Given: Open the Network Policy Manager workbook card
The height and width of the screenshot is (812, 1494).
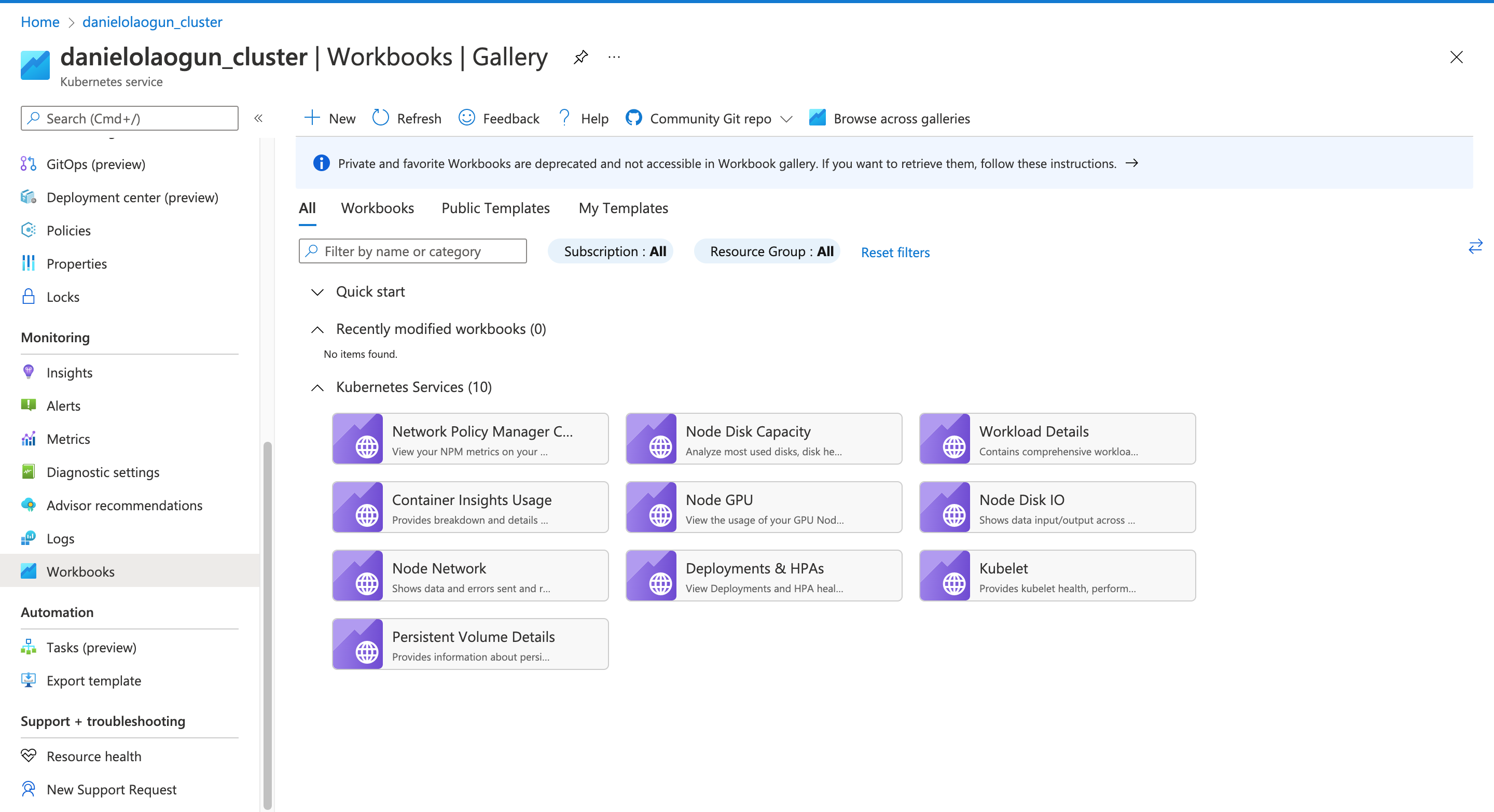Looking at the screenshot, I should pyautogui.click(x=471, y=439).
